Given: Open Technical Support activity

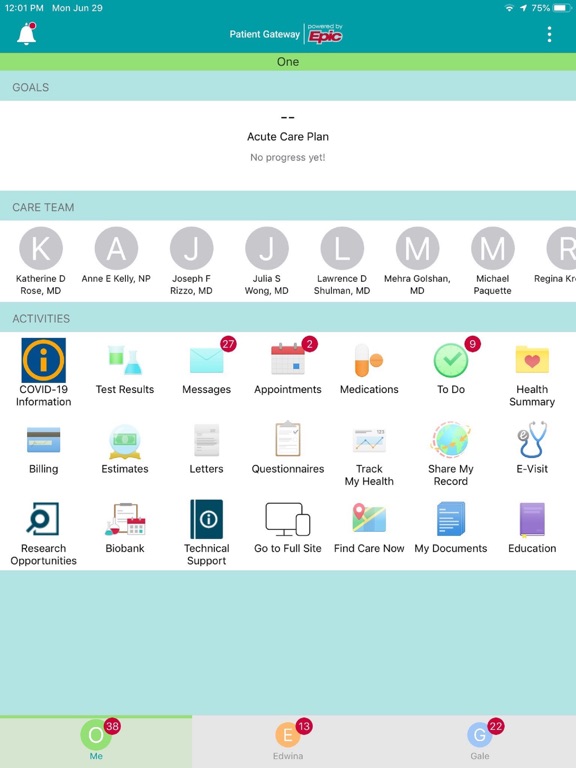Looking at the screenshot, I should pyautogui.click(x=206, y=533).
